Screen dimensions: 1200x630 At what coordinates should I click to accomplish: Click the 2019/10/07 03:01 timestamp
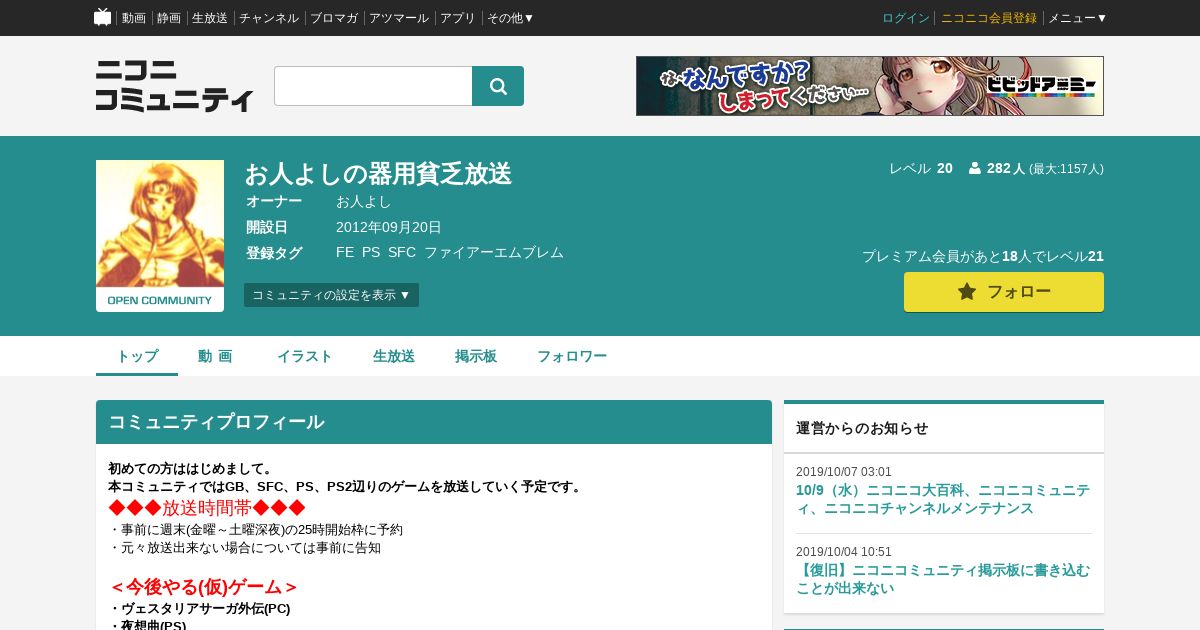844,472
